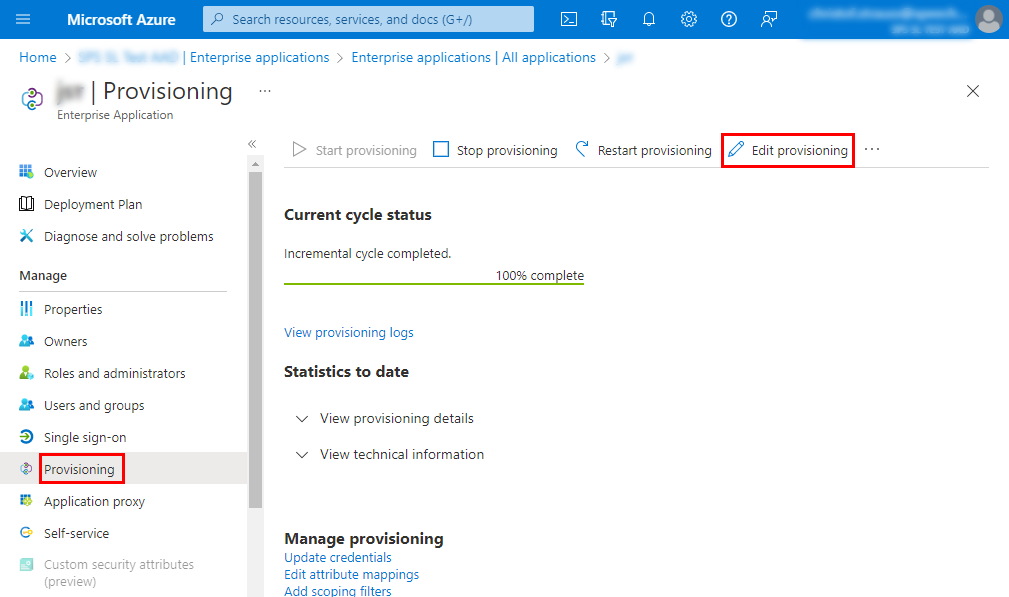This screenshot has width=1009, height=597.
Task: Open View provisioning logs link
Action: 349,333
